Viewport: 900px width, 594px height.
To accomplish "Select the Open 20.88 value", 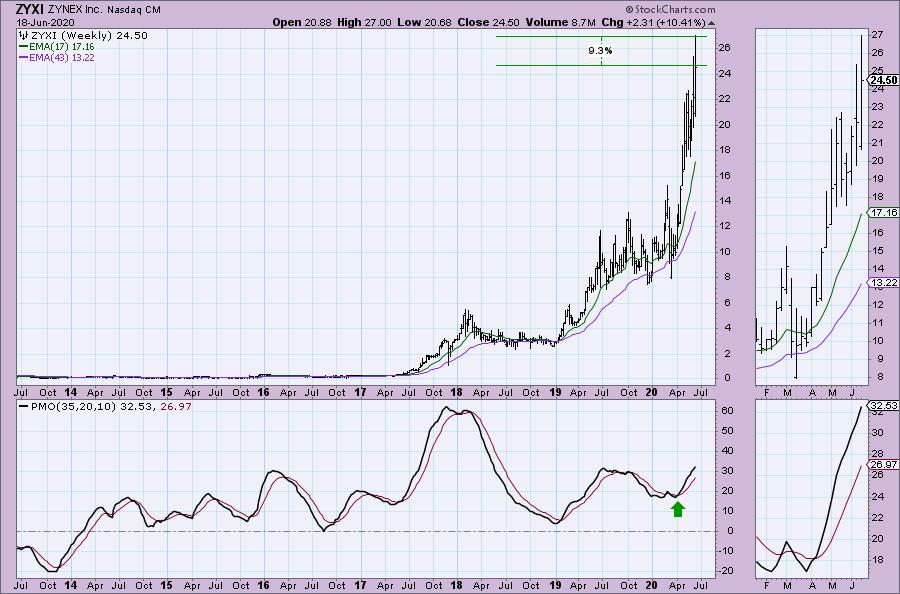I will click(302, 22).
